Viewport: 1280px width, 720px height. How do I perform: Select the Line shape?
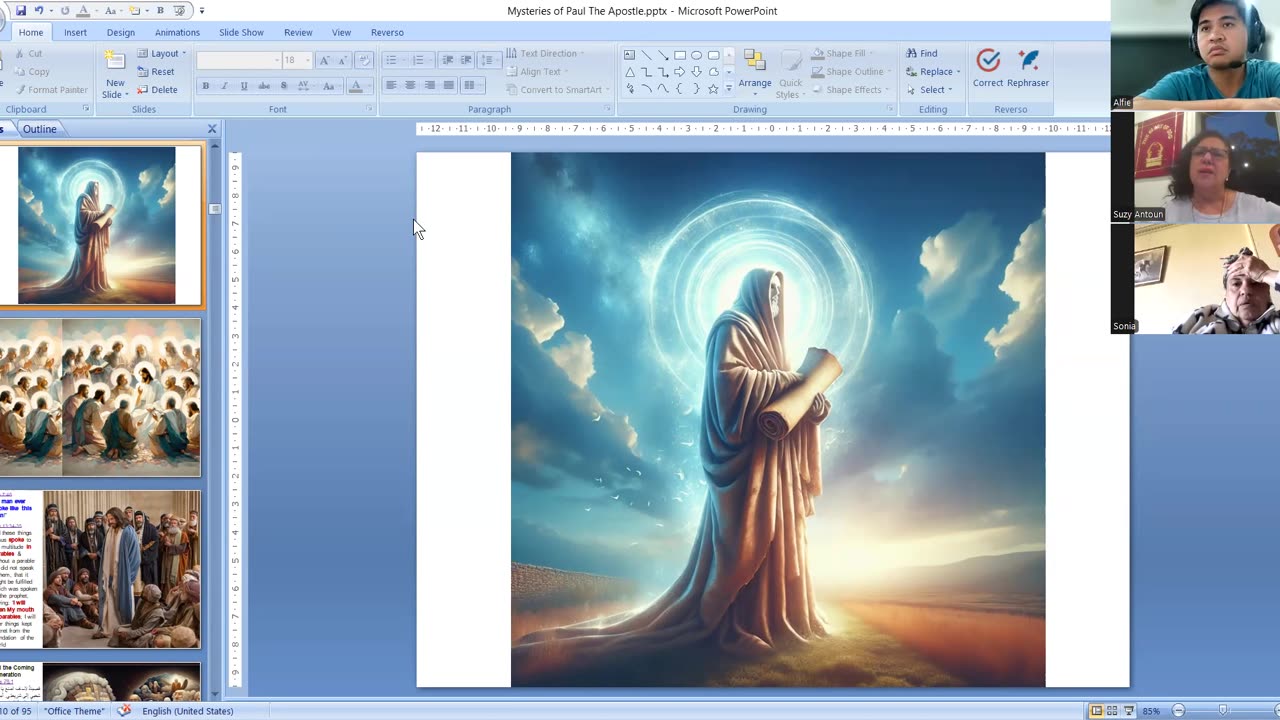coord(646,55)
